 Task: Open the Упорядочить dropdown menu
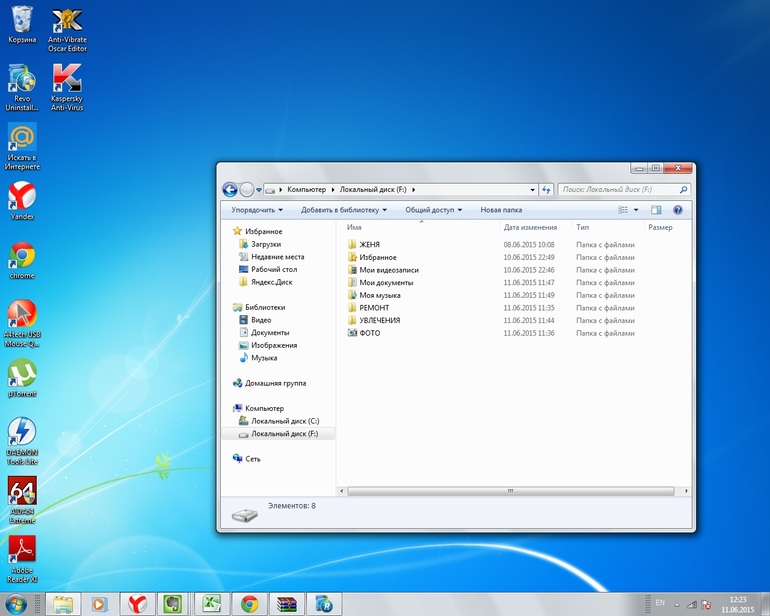click(257, 210)
